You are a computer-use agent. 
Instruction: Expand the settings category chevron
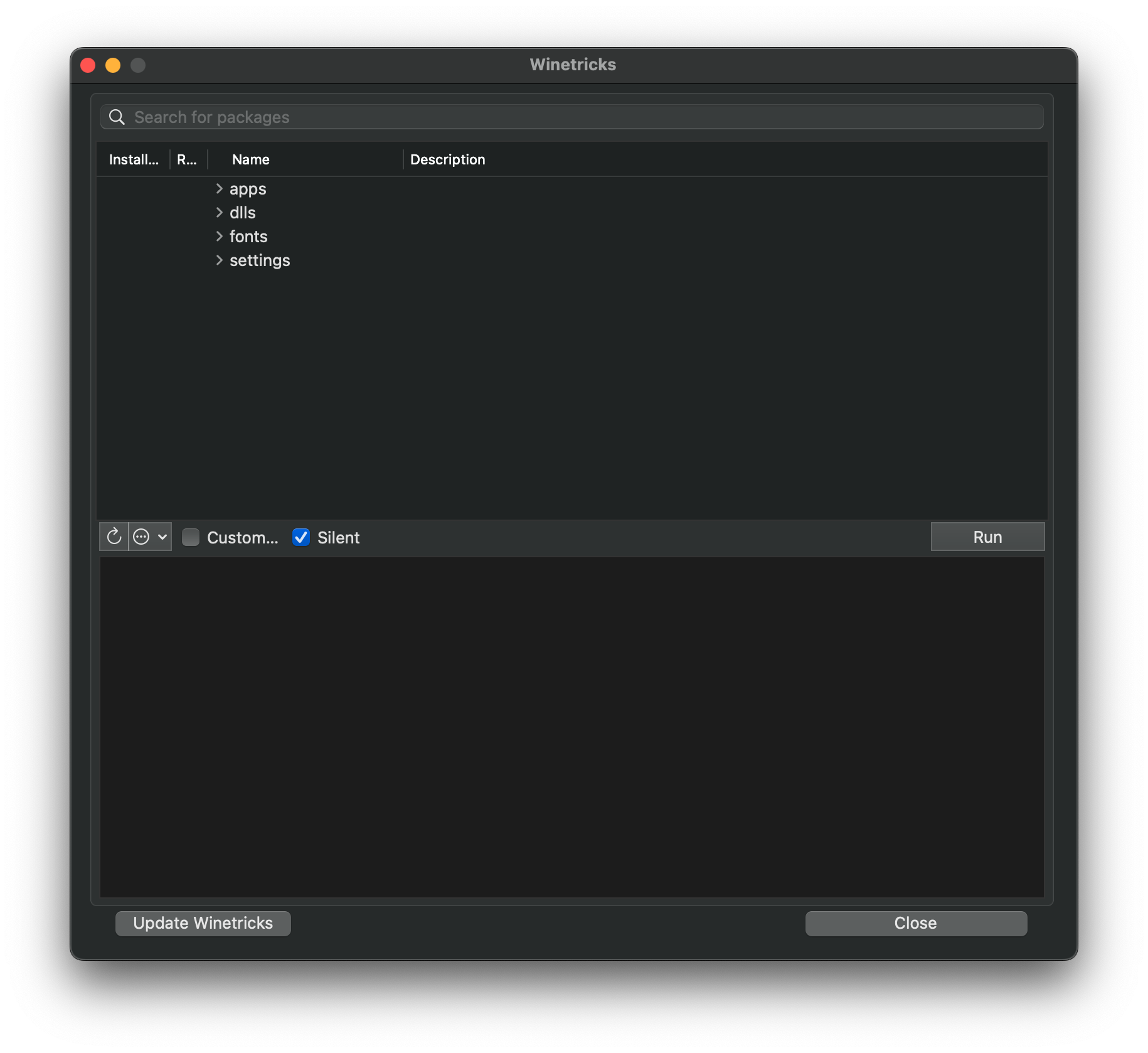click(219, 260)
